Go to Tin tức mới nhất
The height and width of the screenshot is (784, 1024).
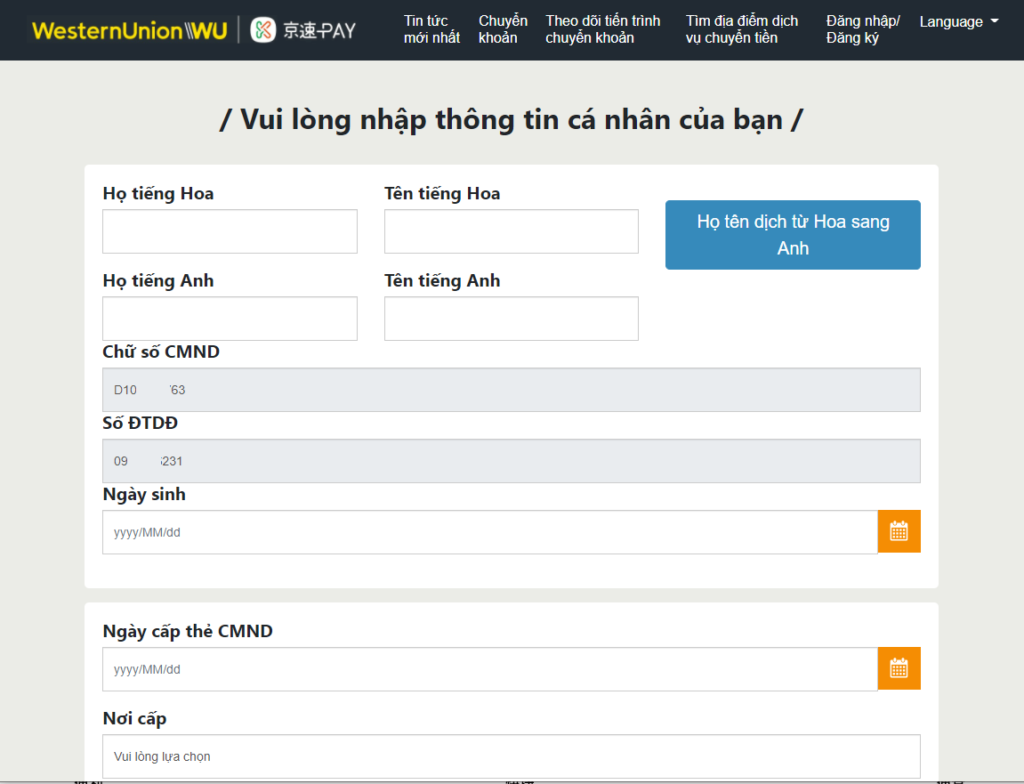432,29
